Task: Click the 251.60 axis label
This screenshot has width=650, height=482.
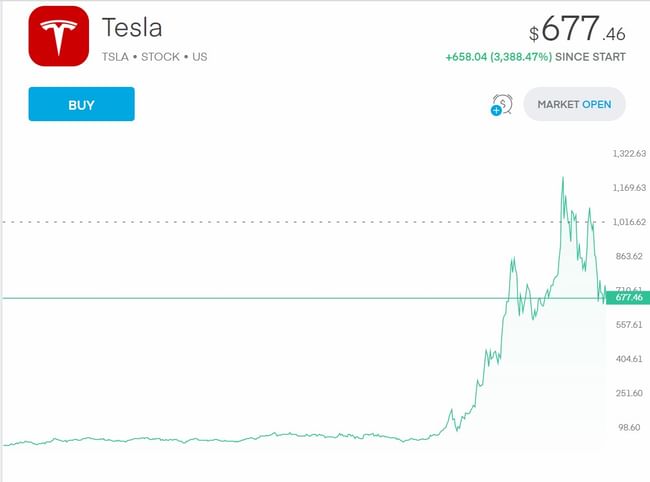Action: click(x=628, y=393)
